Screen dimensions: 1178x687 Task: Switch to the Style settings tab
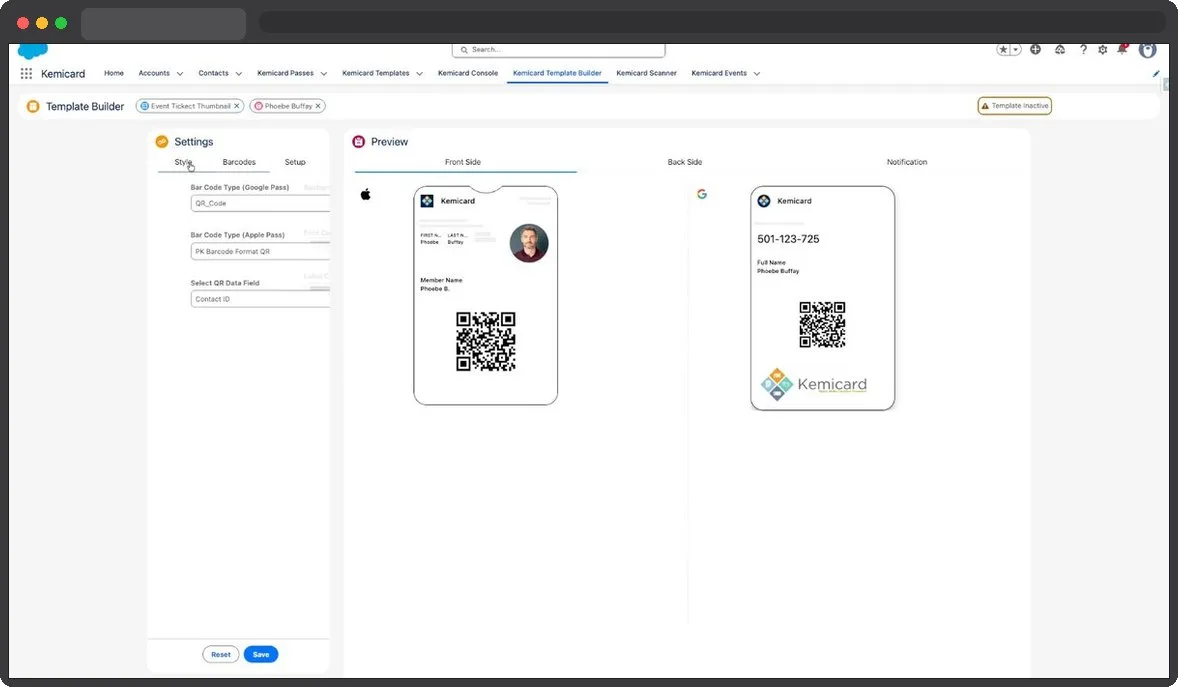[183, 162]
